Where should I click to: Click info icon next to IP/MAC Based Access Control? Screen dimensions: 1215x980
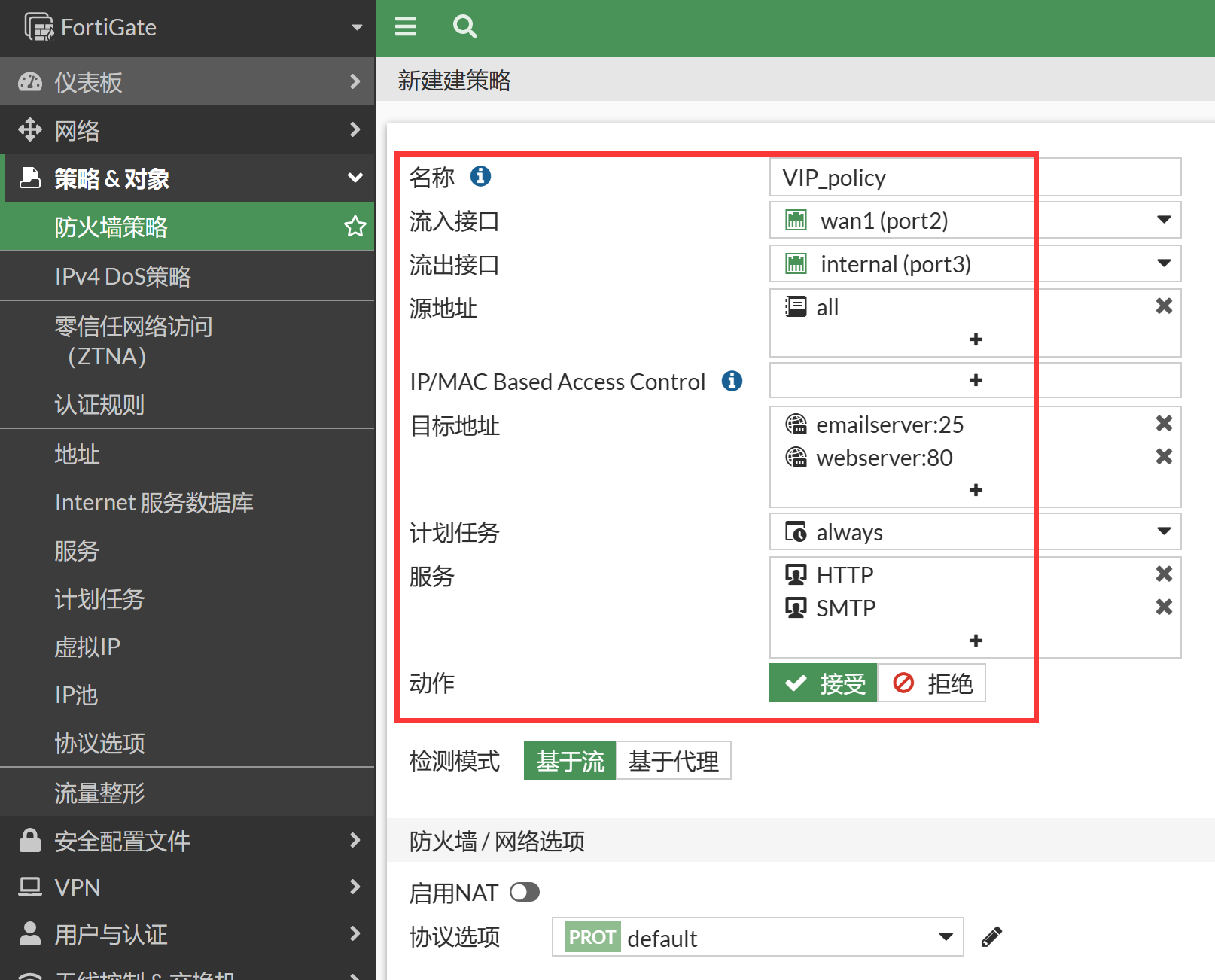[732, 381]
